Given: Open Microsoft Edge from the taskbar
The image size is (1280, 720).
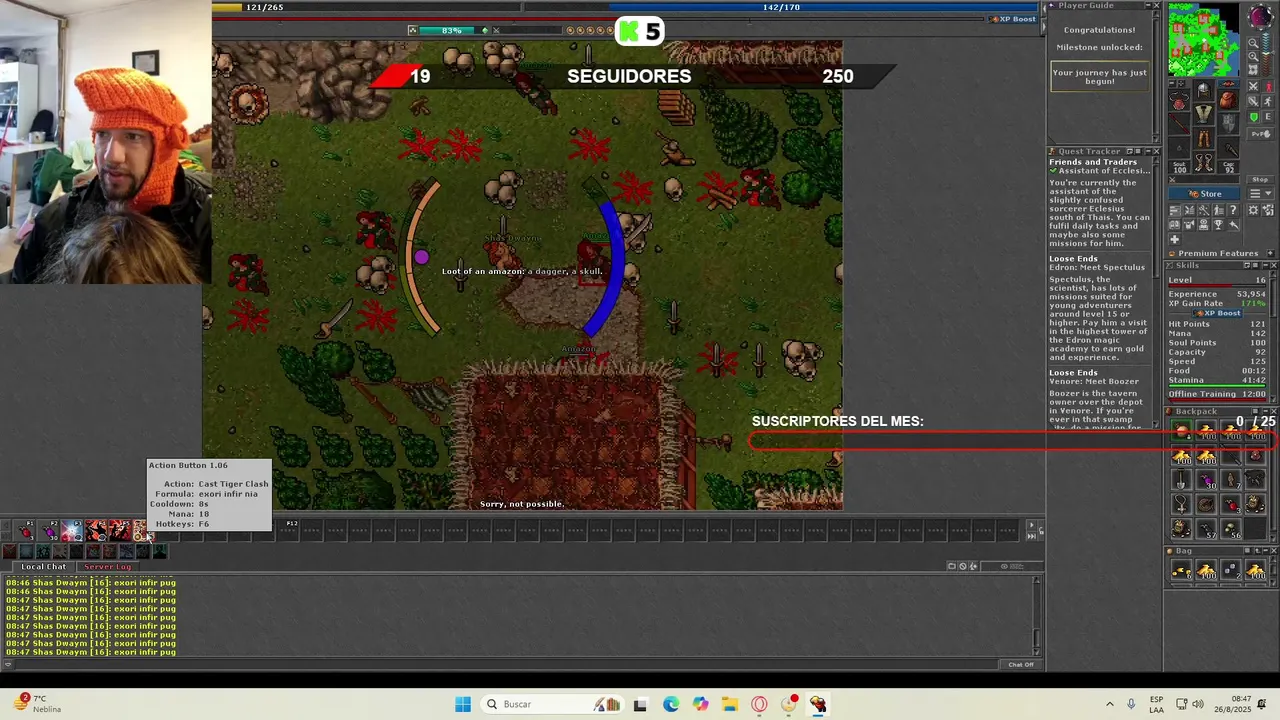Looking at the screenshot, I should [x=670, y=704].
